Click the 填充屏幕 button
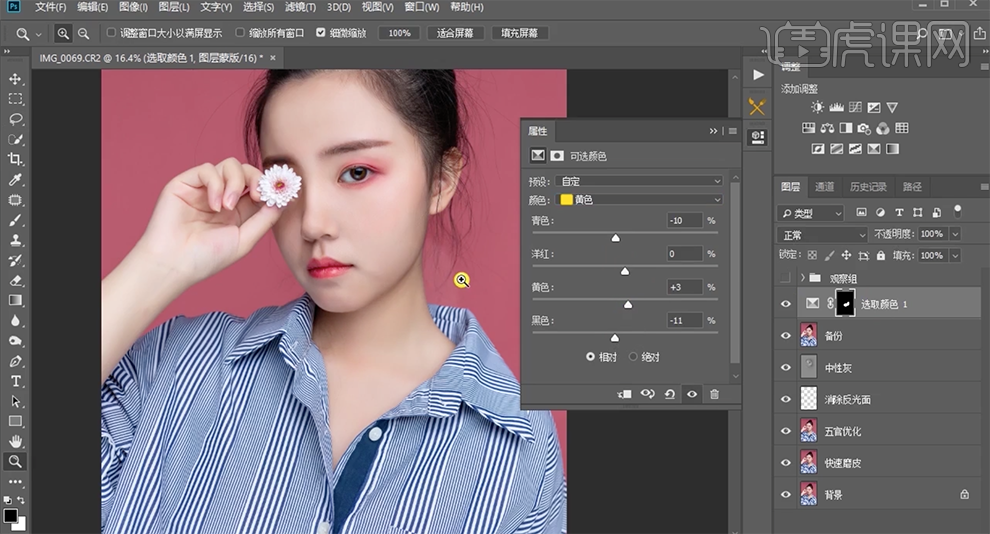 (519, 33)
